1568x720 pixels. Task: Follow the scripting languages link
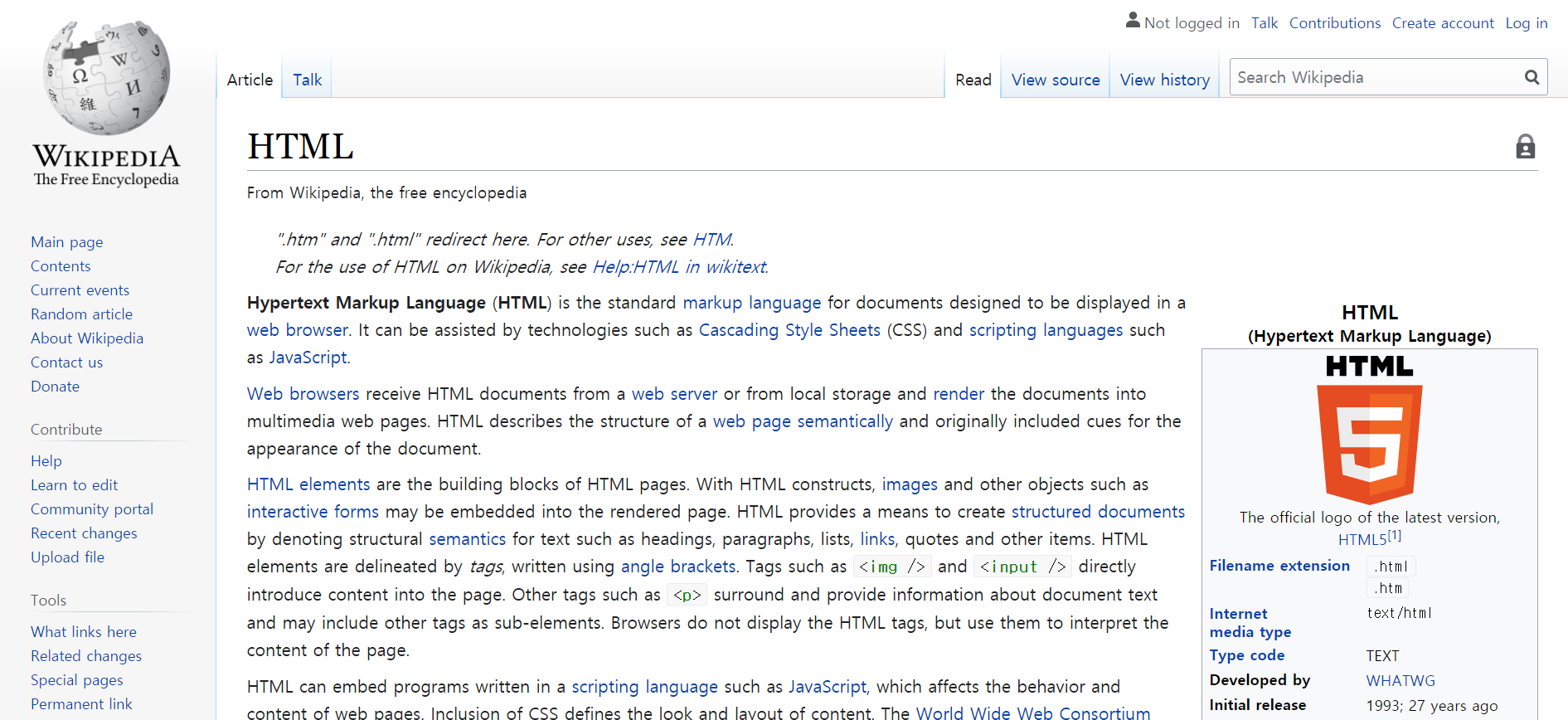[1046, 330]
